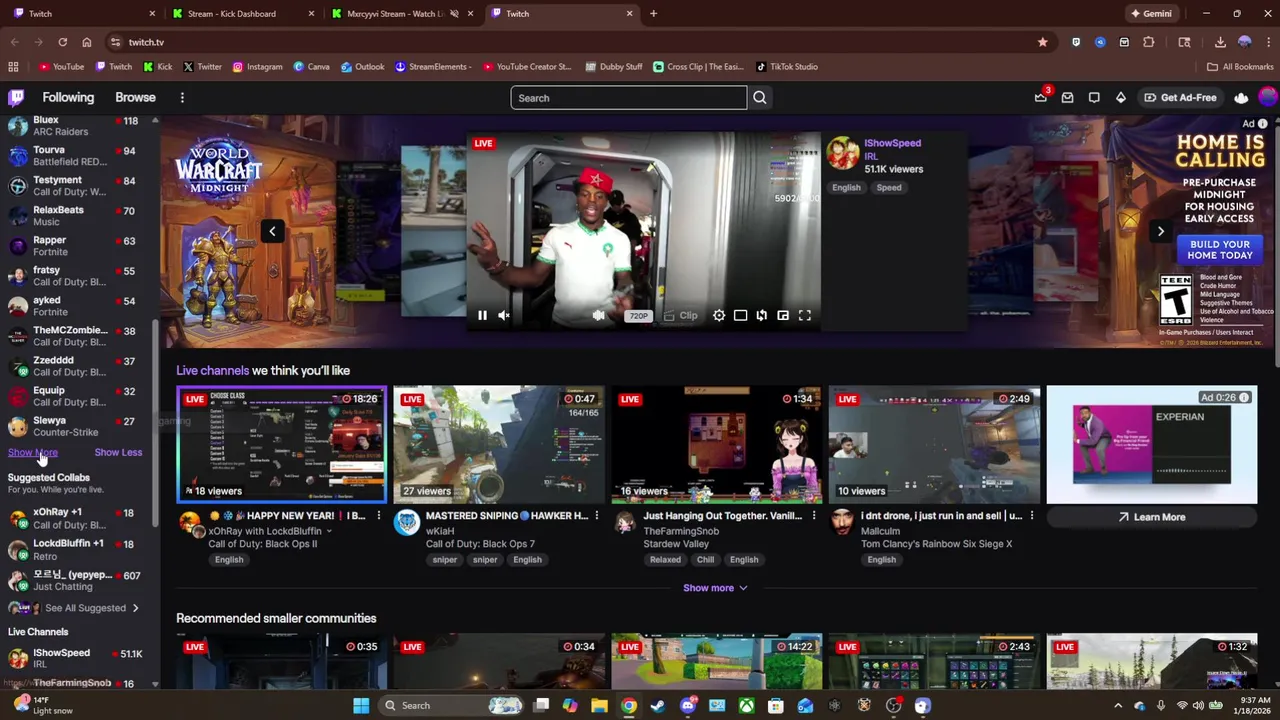1280x720 pixels.
Task: Go to the previous carousel stream
Action: (x=272, y=231)
